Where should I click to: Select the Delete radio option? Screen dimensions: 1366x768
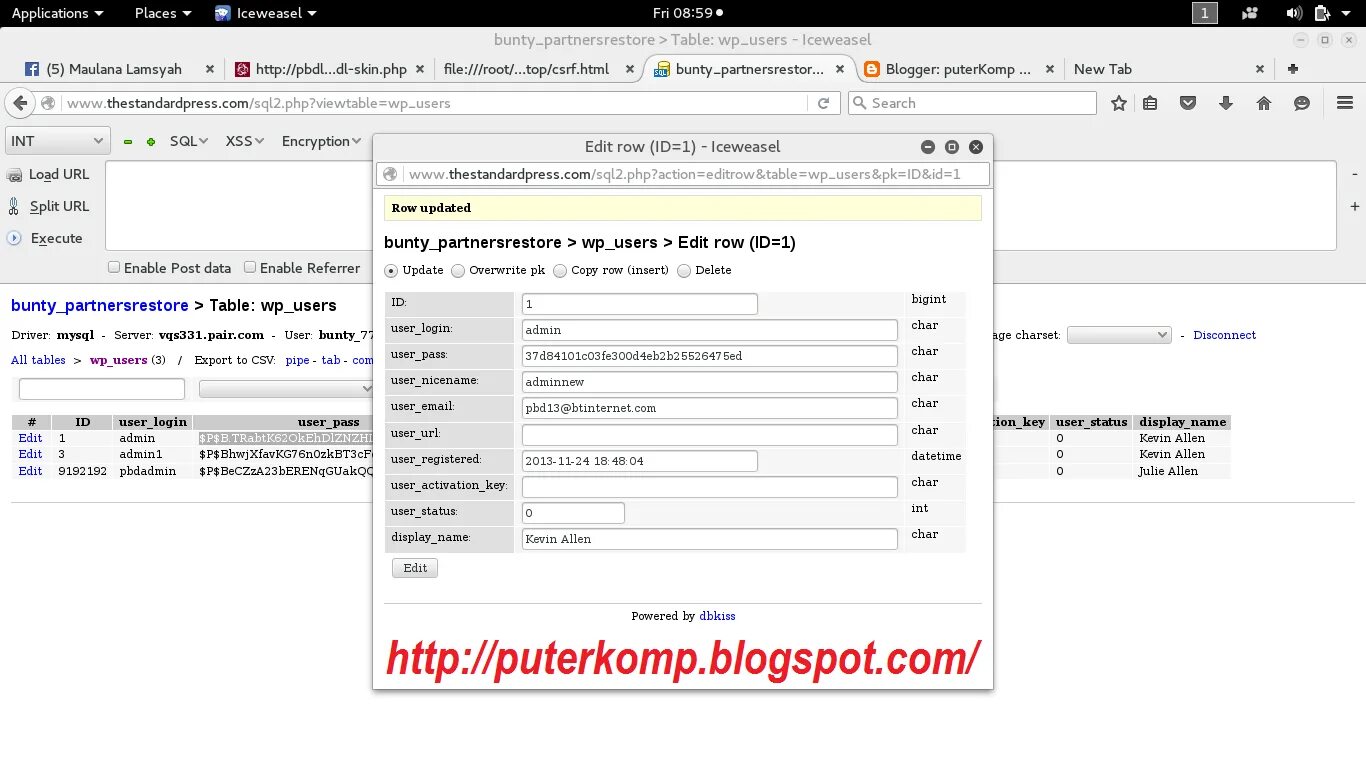[684, 271]
